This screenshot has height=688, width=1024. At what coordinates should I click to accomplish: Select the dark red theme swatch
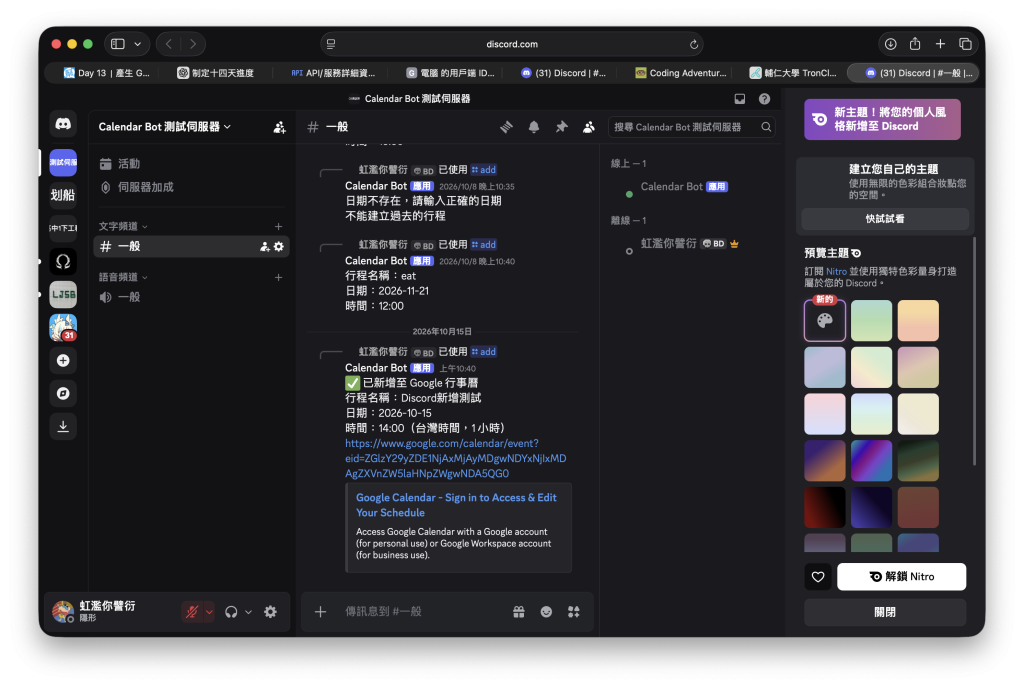click(825, 507)
